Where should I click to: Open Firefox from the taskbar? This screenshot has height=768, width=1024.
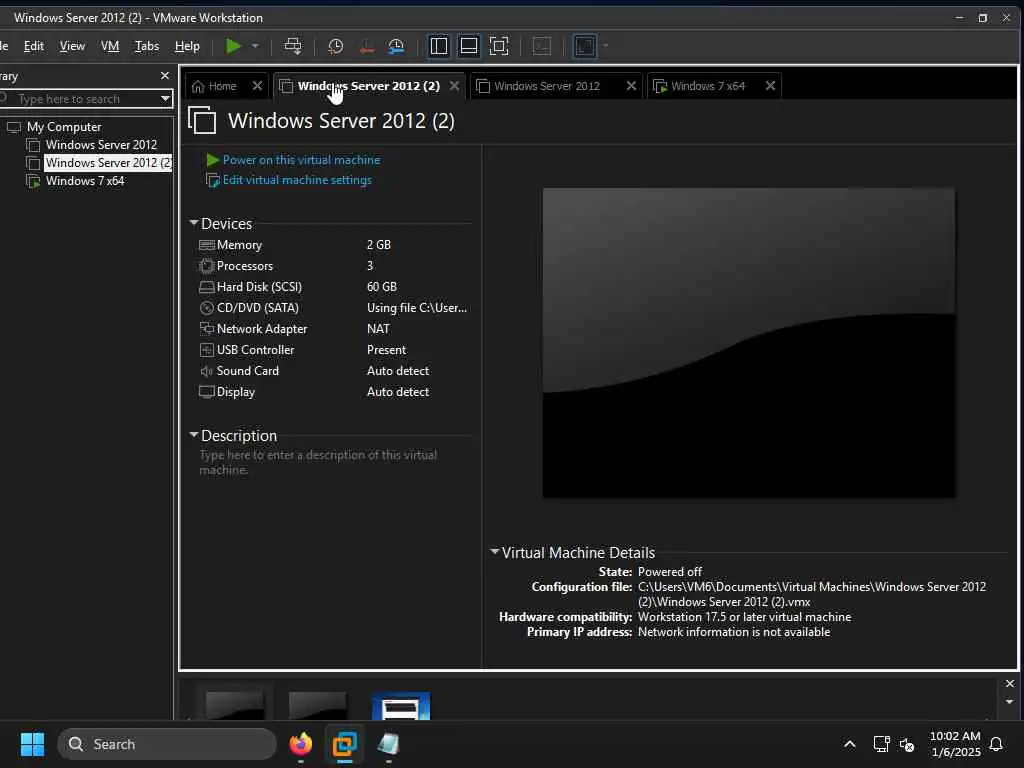click(301, 744)
